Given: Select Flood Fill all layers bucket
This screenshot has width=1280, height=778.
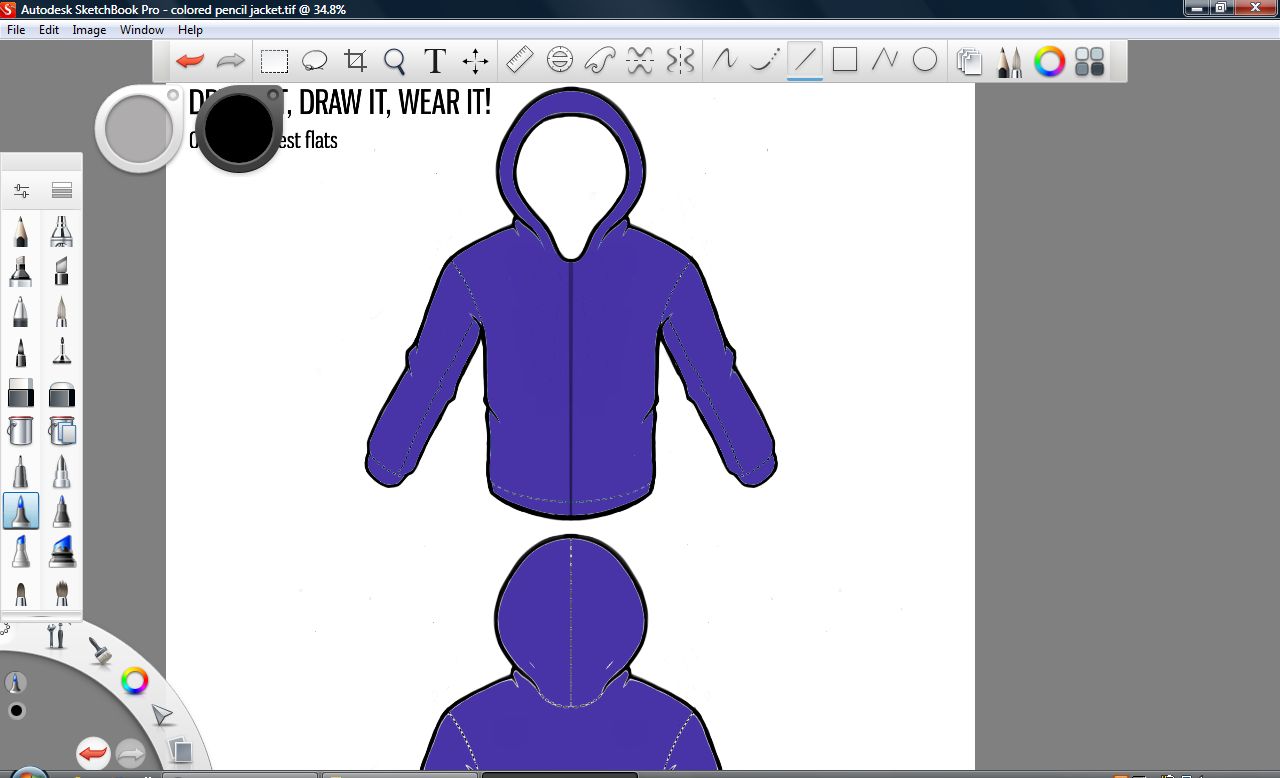Looking at the screenshot, I should pos(62,431).
